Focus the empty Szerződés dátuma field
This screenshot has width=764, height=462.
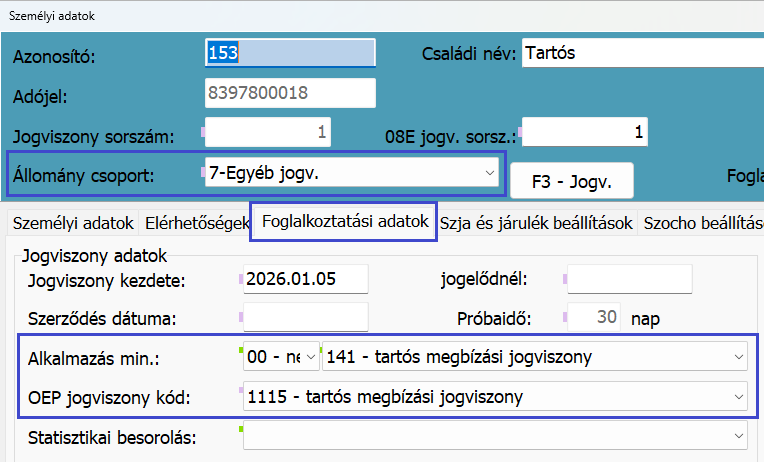tap(306, 318)
